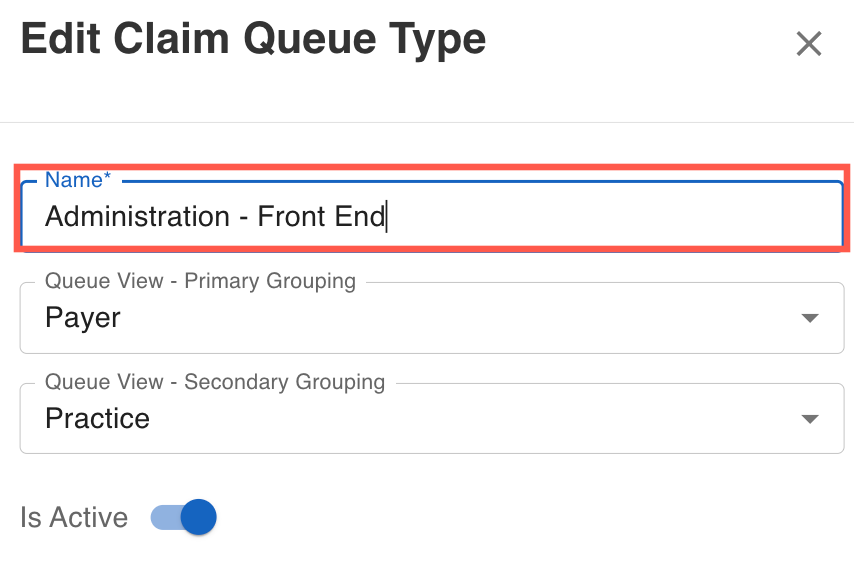Click the Name* field label

pos(76,180)
